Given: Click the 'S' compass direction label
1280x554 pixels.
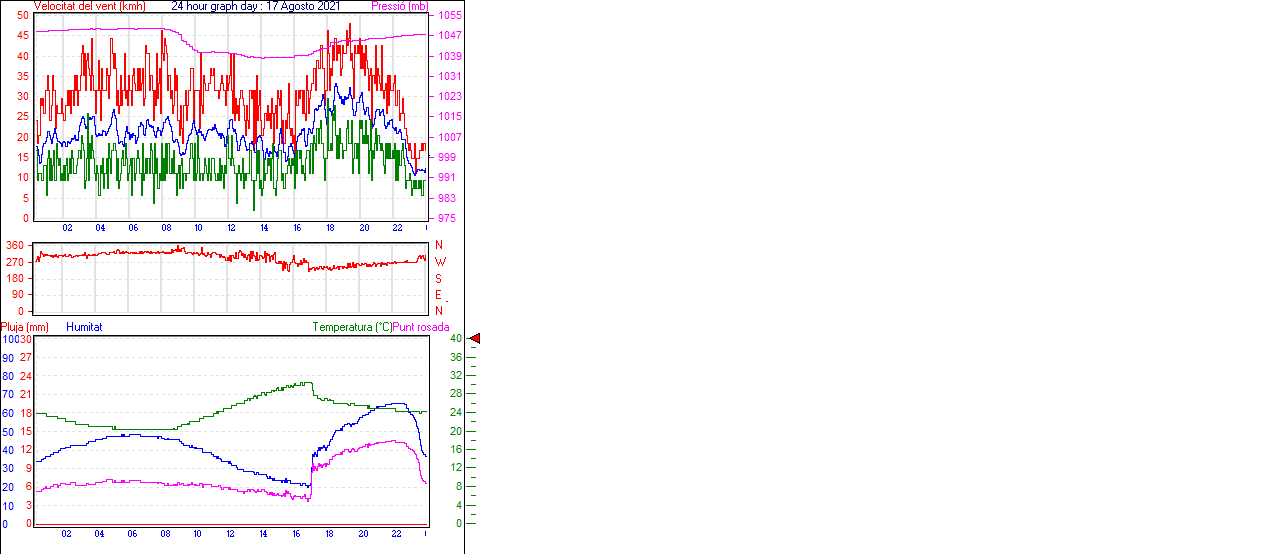Looking at the screenshot, I should pyautogui.click(x=439, y=279).
